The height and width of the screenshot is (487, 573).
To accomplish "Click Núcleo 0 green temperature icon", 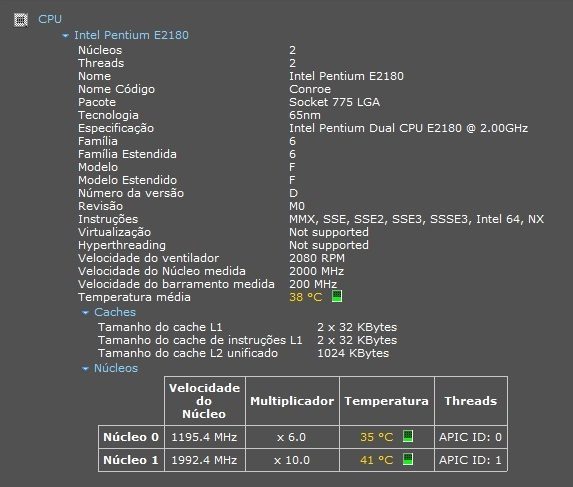I will 408,436.
